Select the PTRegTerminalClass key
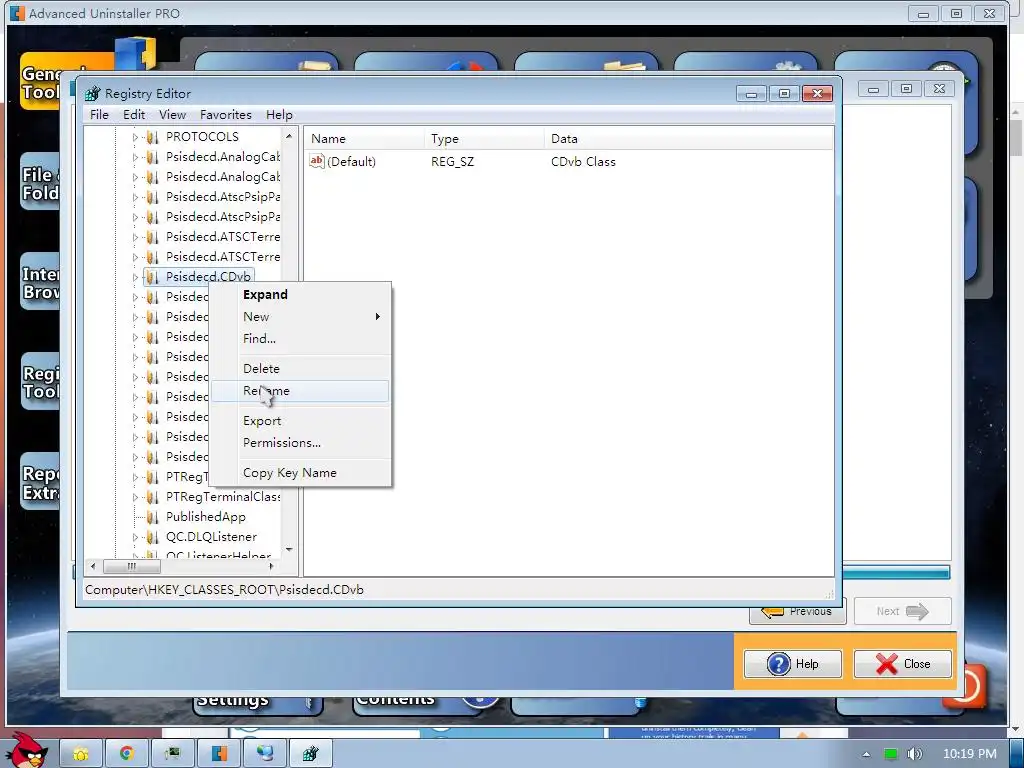 [x=223, y=497]
